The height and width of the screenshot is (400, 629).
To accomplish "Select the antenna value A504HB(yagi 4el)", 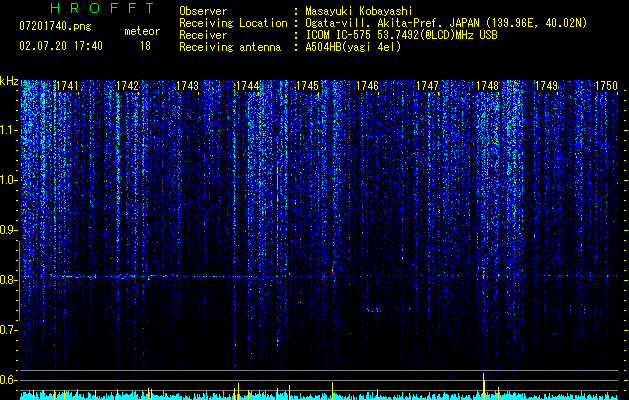I will click(353, 47).
